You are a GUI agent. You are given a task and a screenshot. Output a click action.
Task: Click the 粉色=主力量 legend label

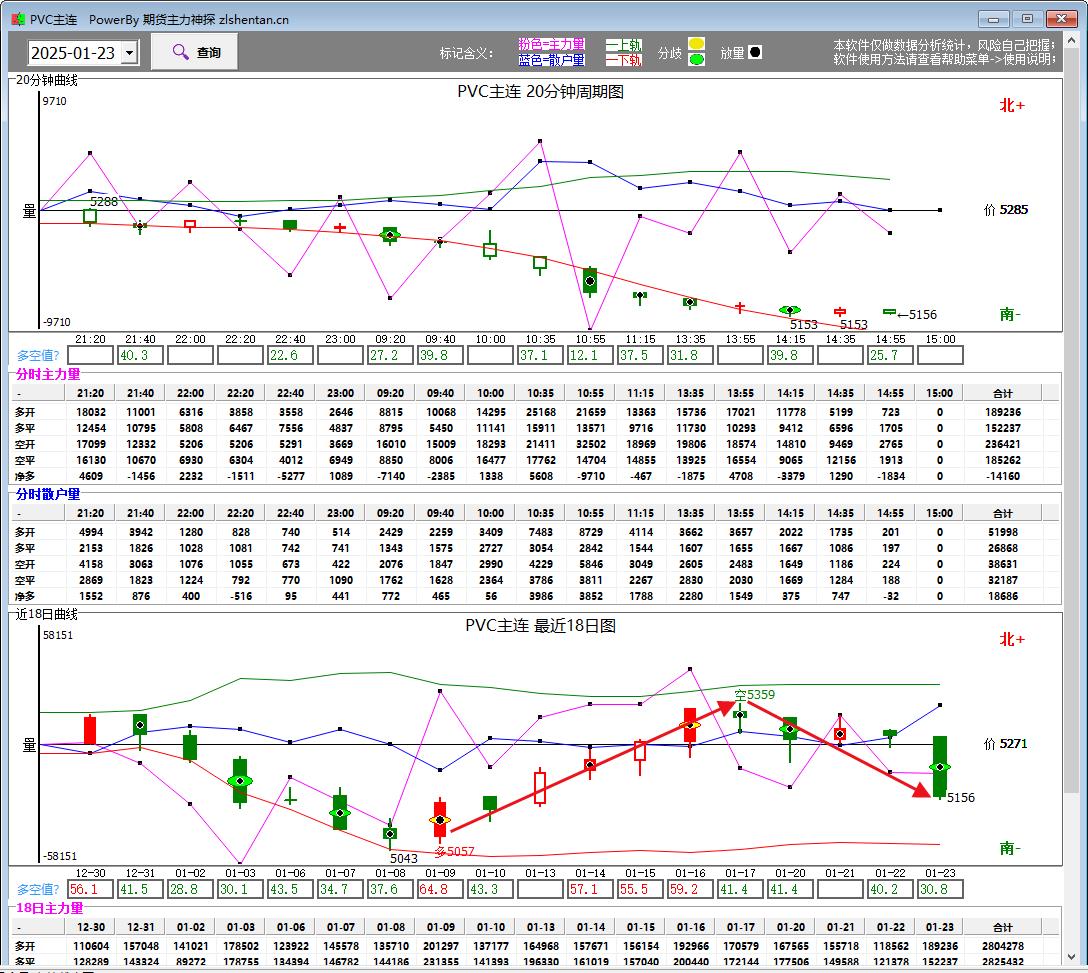[552, 44]
